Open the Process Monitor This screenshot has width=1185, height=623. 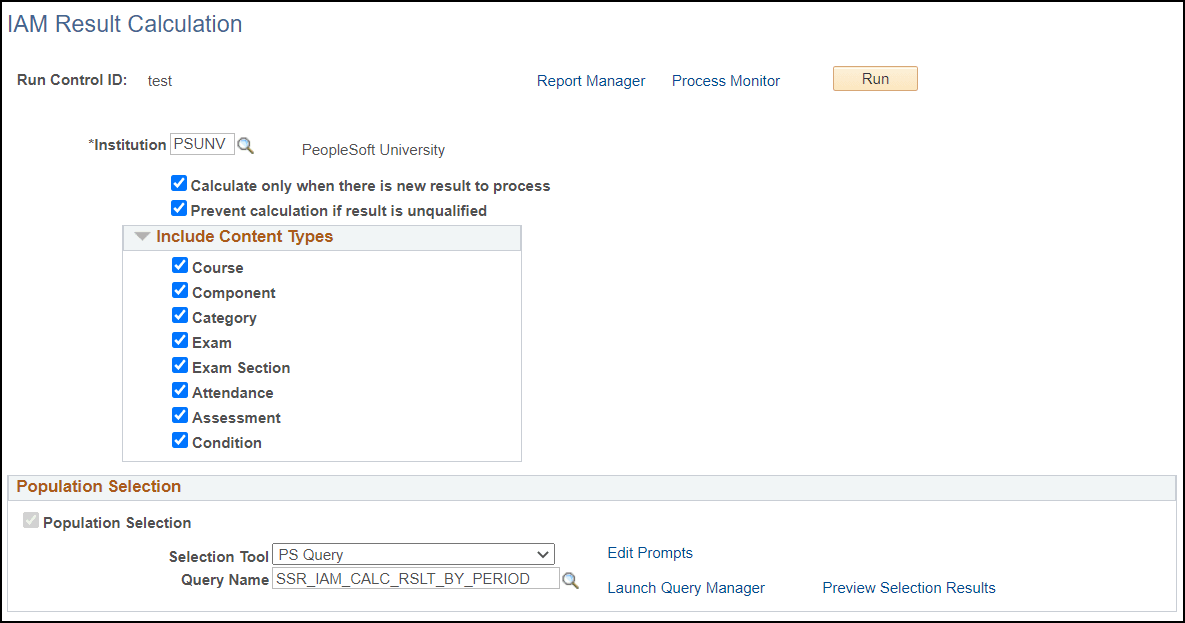tap(725, 81)
